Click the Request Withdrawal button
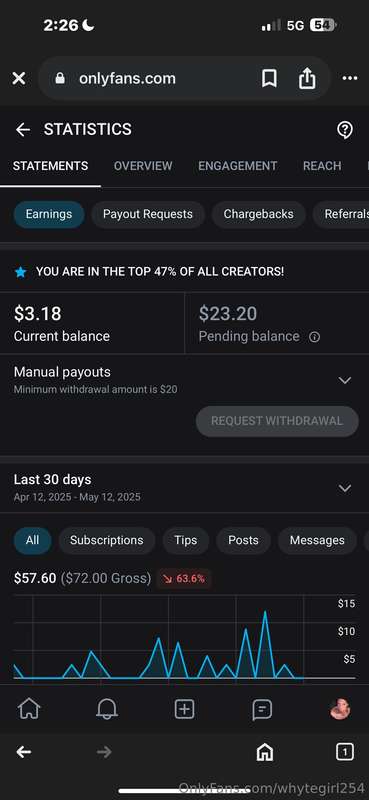Viewport: 369px width, 800px height. (x=277, y=421)
